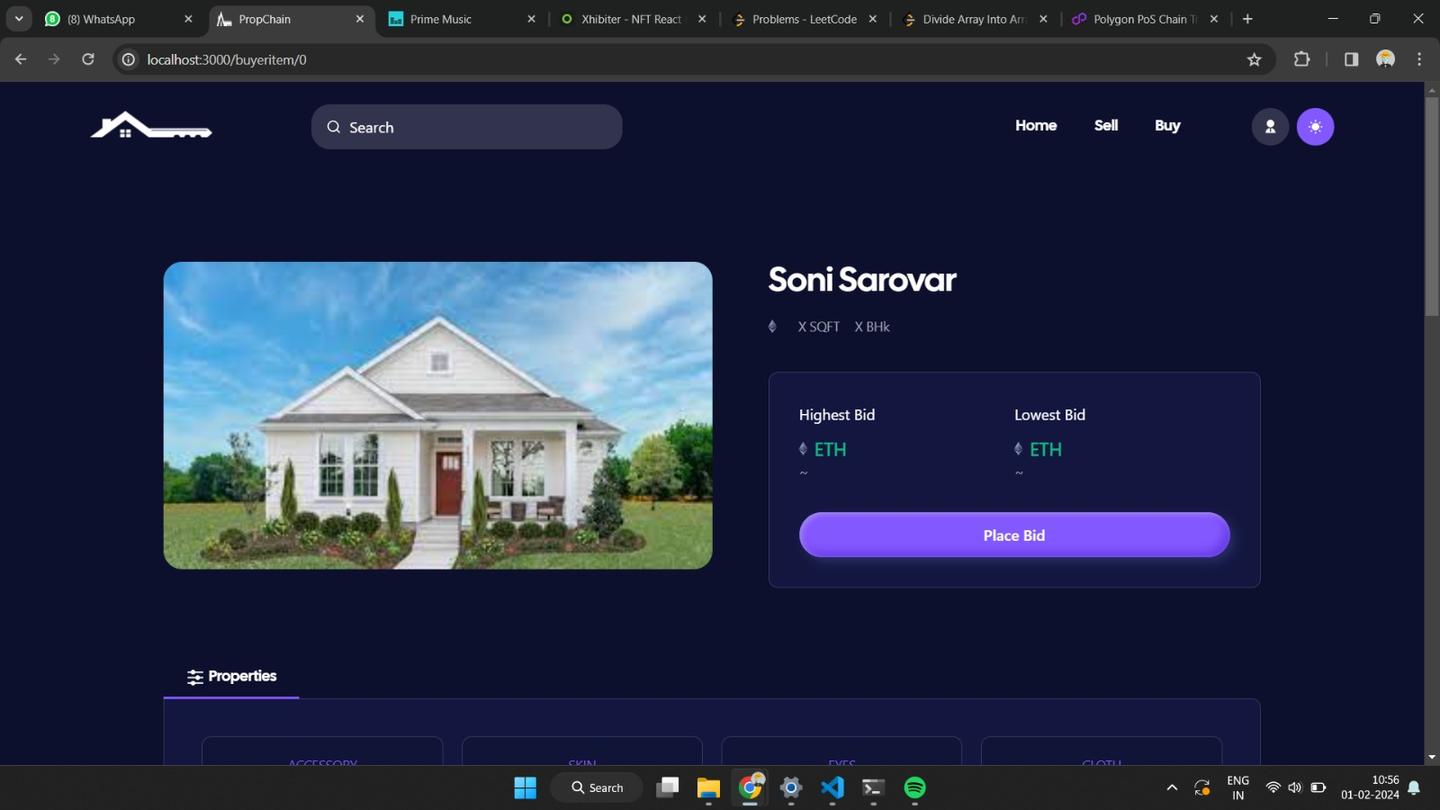Open the user profile icon
The image size is (1440, 810).
(x=1270, y=126)
